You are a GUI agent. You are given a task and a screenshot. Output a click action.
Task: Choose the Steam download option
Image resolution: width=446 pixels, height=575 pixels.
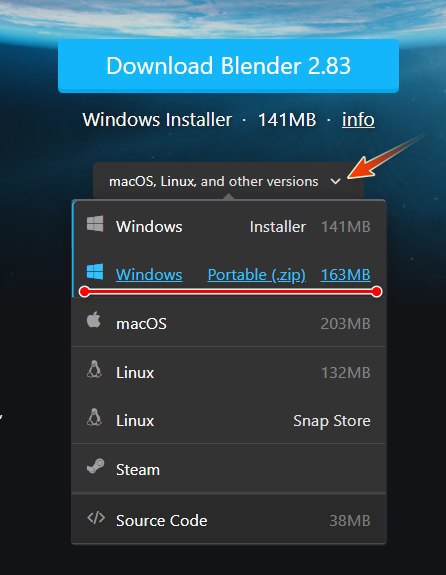click(229, 469)
